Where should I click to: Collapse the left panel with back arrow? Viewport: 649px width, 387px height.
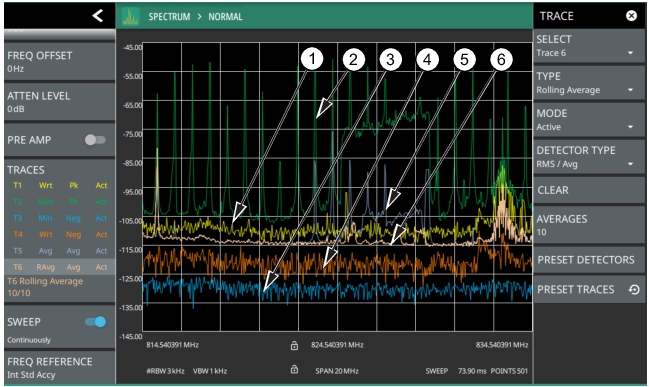click(x=98, y=16)
